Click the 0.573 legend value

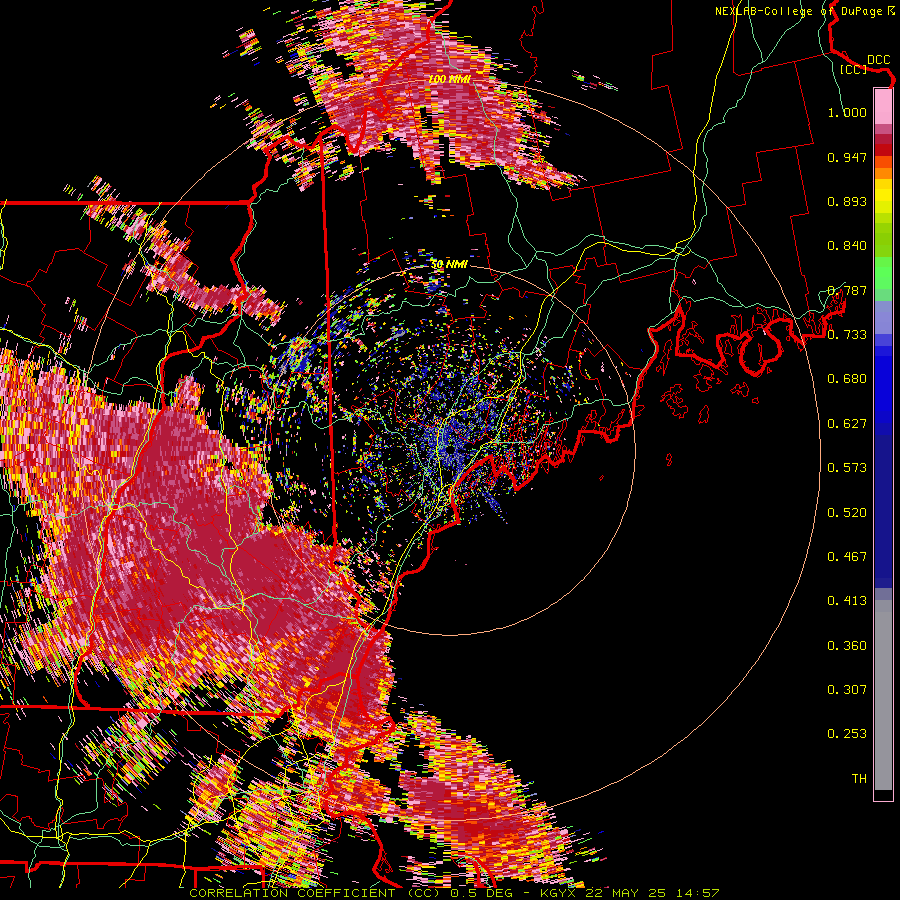pos(847,468)
